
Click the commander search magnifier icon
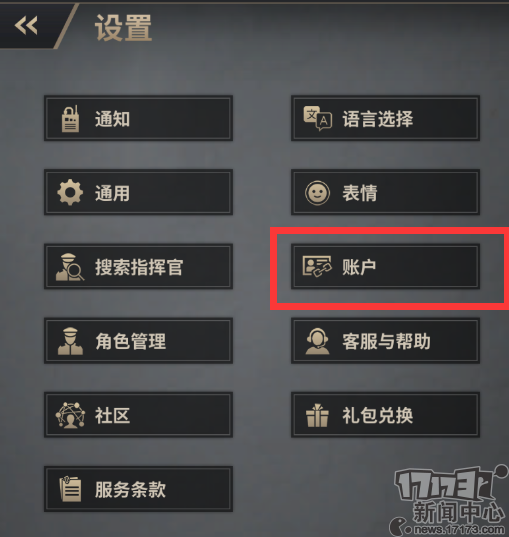(x=70, y=267)
